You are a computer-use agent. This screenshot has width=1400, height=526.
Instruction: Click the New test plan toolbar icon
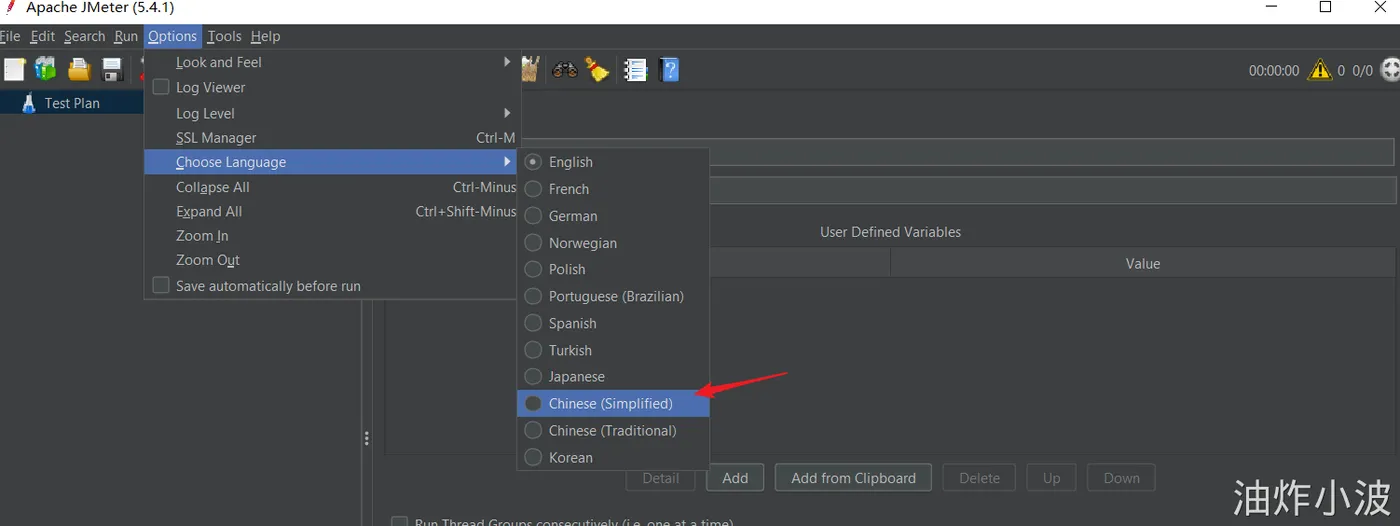14,69
